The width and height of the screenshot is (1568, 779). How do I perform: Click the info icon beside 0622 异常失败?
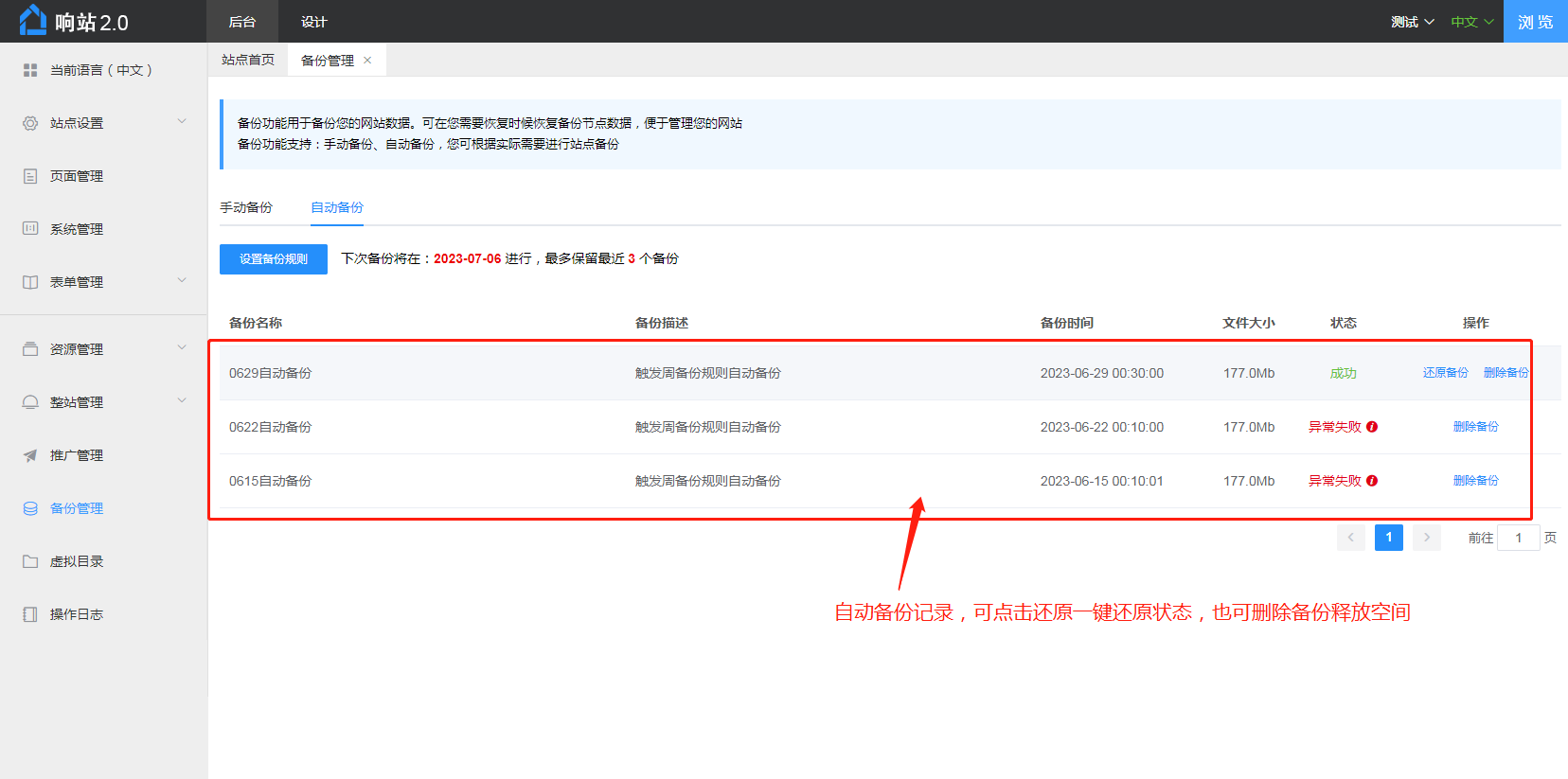click(1372, 427)
